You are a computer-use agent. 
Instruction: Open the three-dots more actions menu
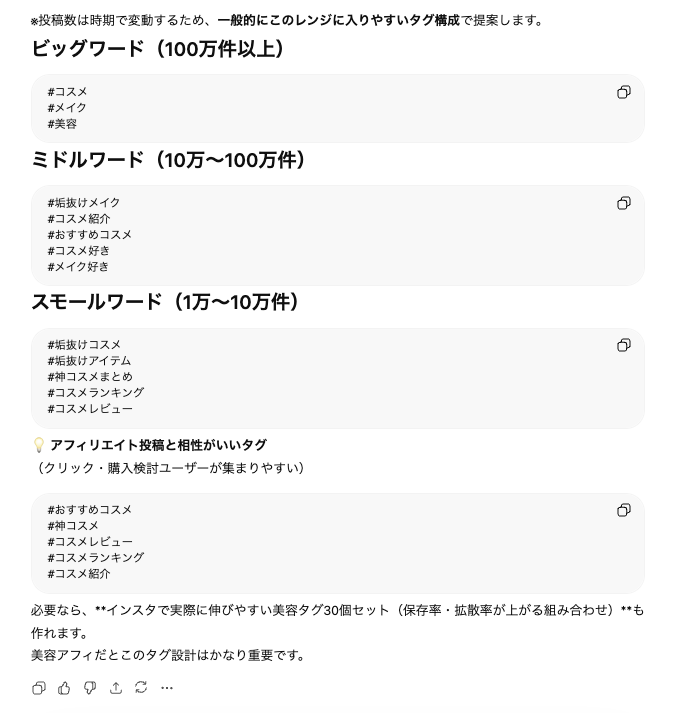[167, 688]
